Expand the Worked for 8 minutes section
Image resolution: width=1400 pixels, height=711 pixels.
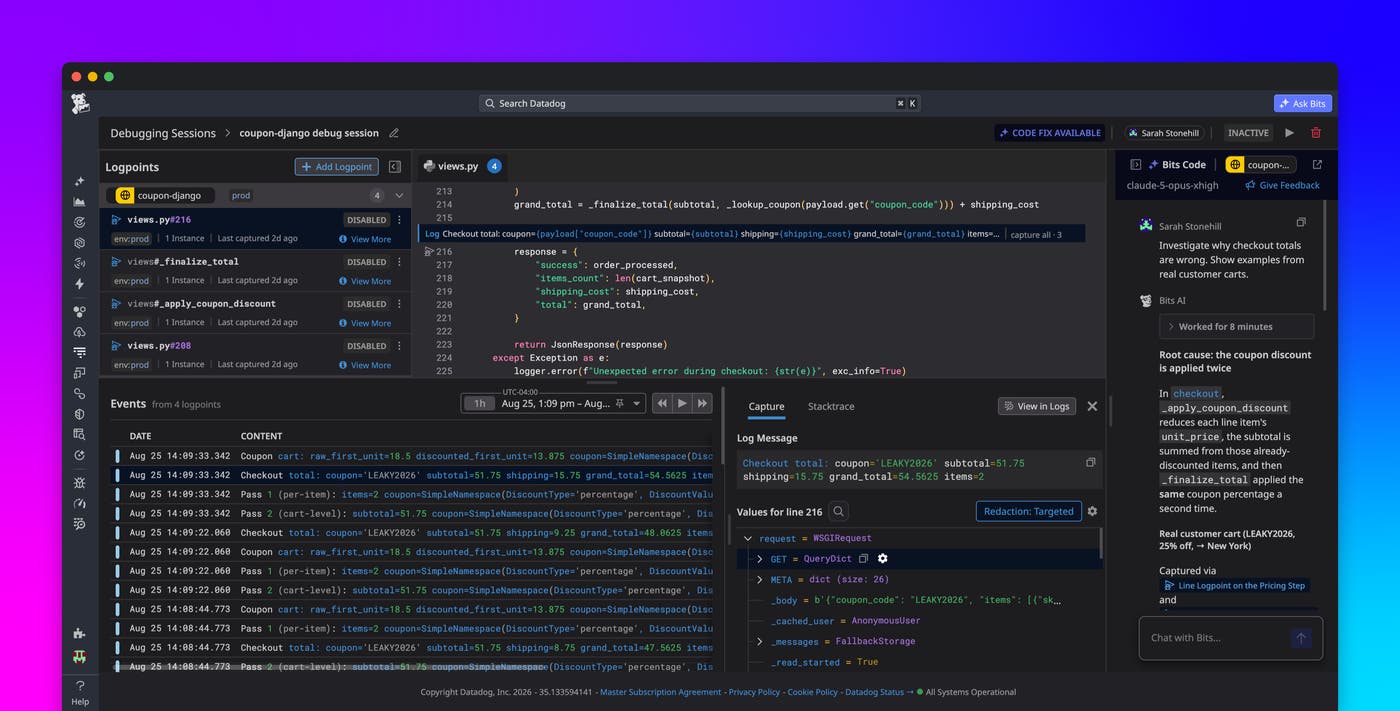click(1237, 327)
